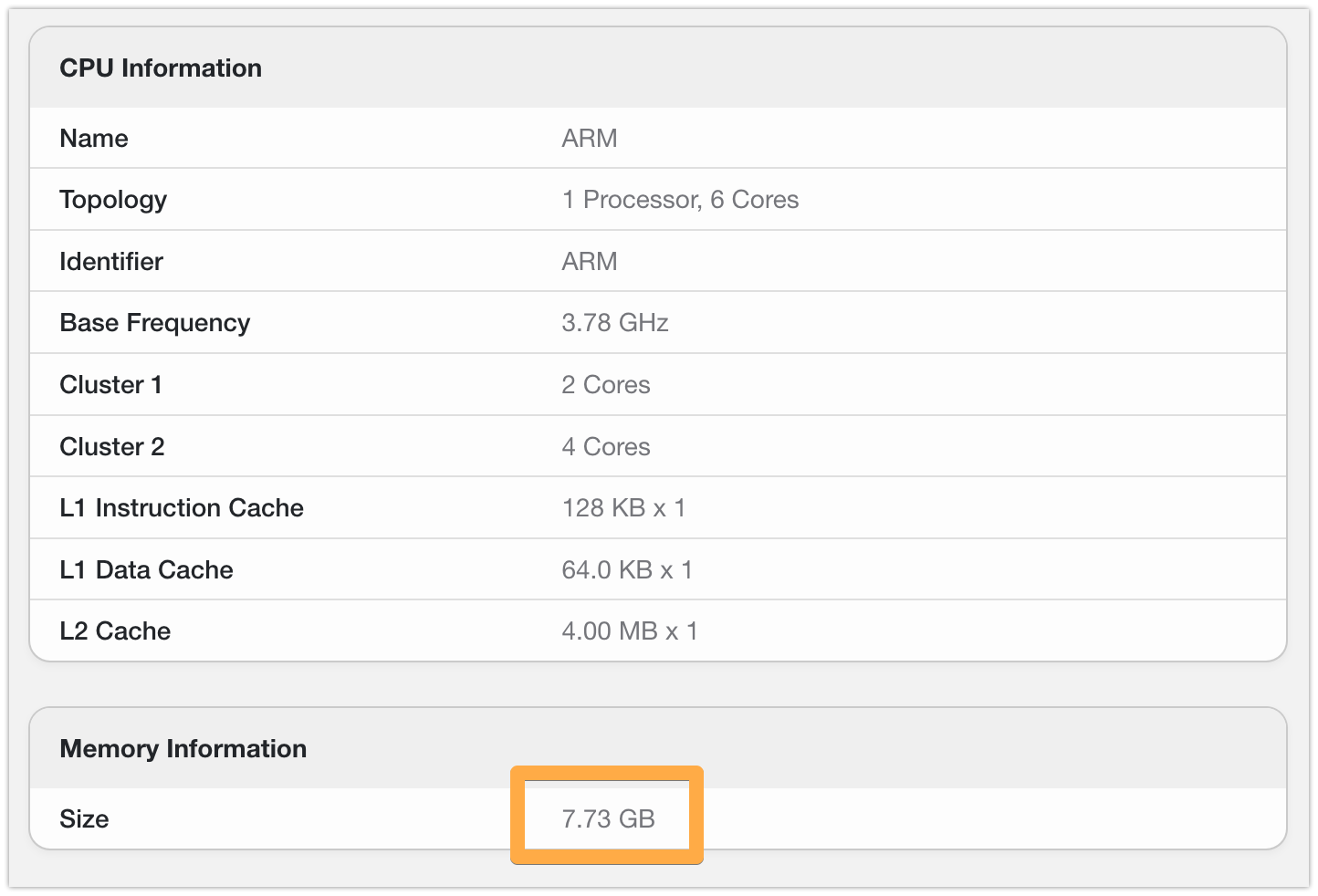This screenshot has height=896, width=1318.
Task: Click the CPU Information section header
Action: (x=161, y=68)
